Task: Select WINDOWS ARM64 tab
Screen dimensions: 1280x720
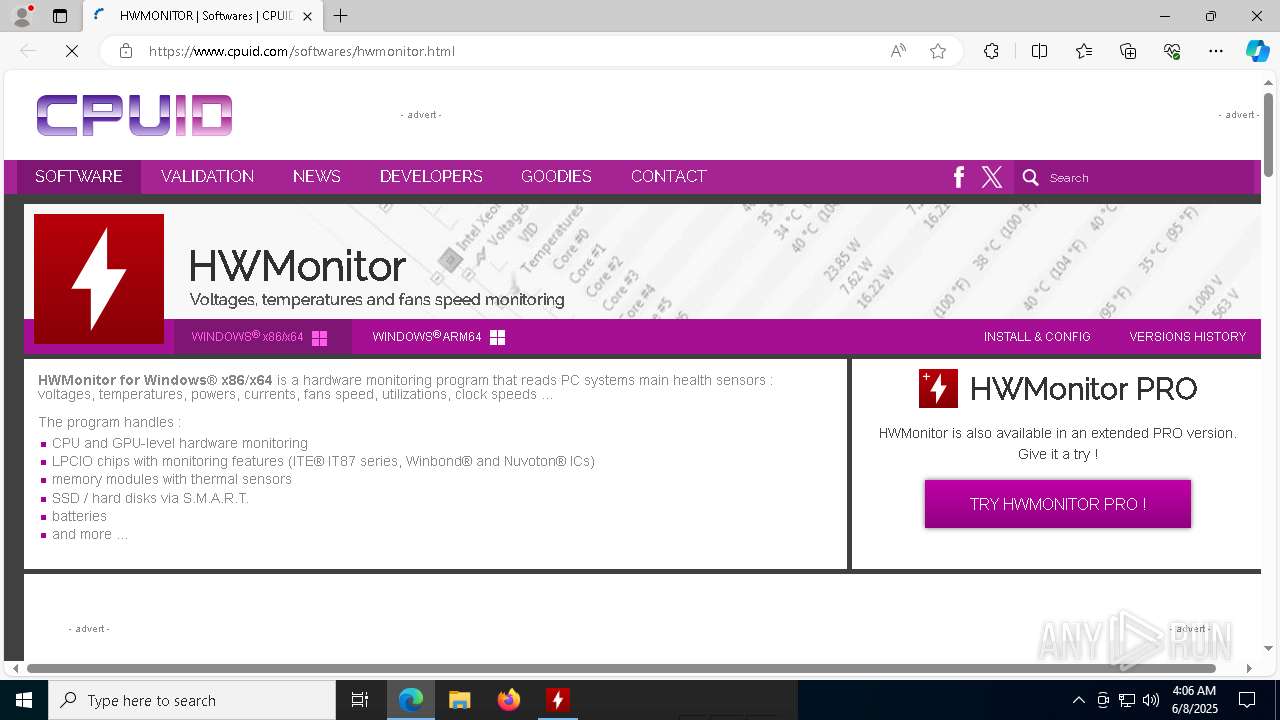Action: click(438, 337)
